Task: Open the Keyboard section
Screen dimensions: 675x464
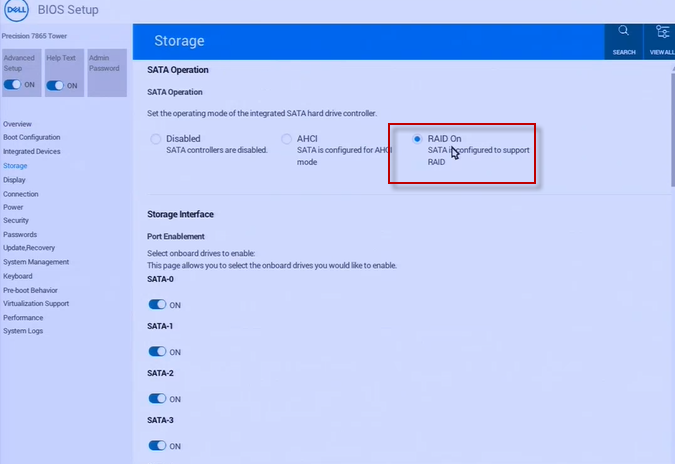Action: tap(18, 276)
